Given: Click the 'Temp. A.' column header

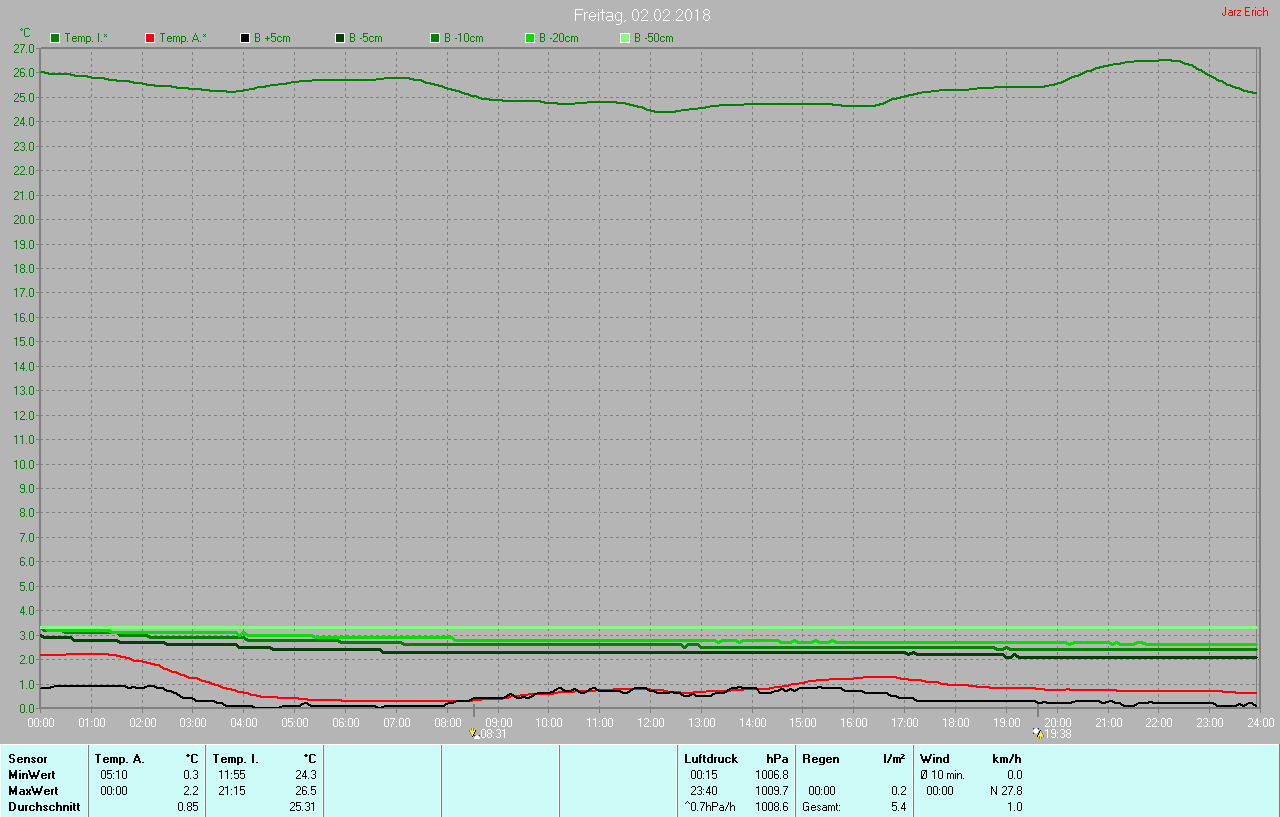Looking at the screenshot, I should pyautogui.click(x=120, y=759).
